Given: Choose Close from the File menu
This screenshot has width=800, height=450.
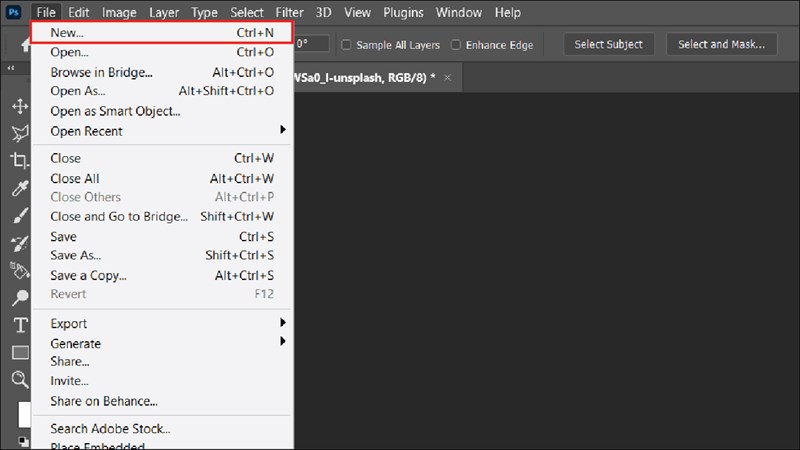Looking at the screenshot, I should click(162, 158).
